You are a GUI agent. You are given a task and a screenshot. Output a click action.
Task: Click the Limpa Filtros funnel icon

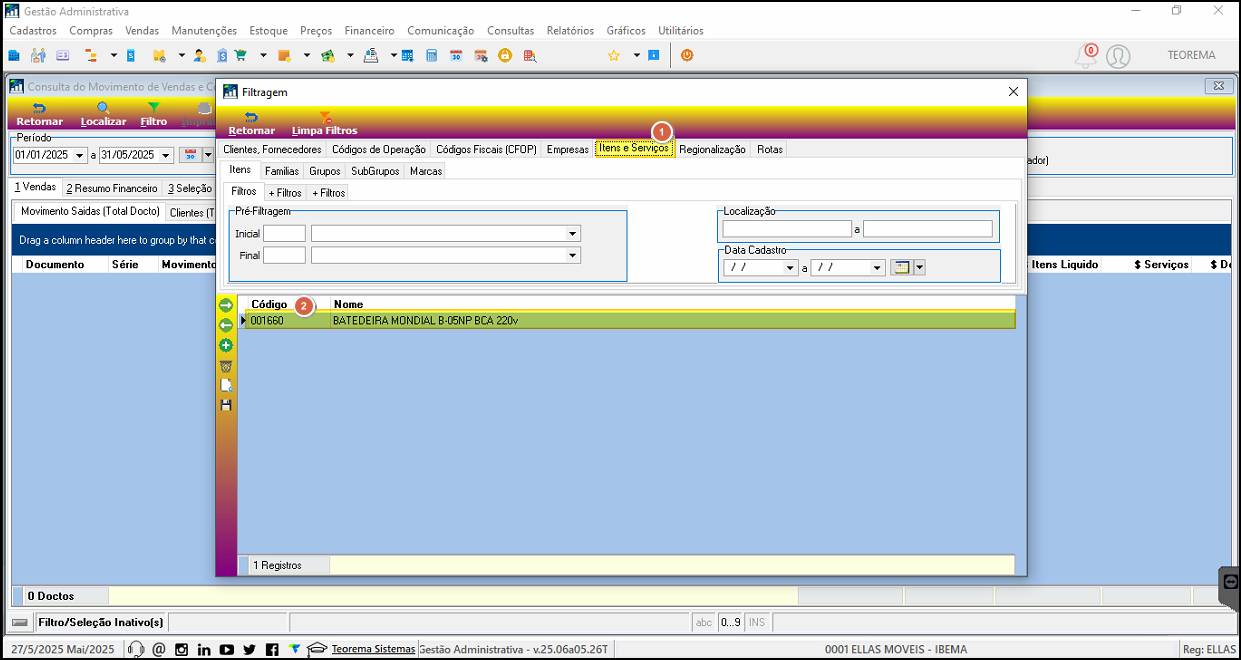(x=325, y=117)
